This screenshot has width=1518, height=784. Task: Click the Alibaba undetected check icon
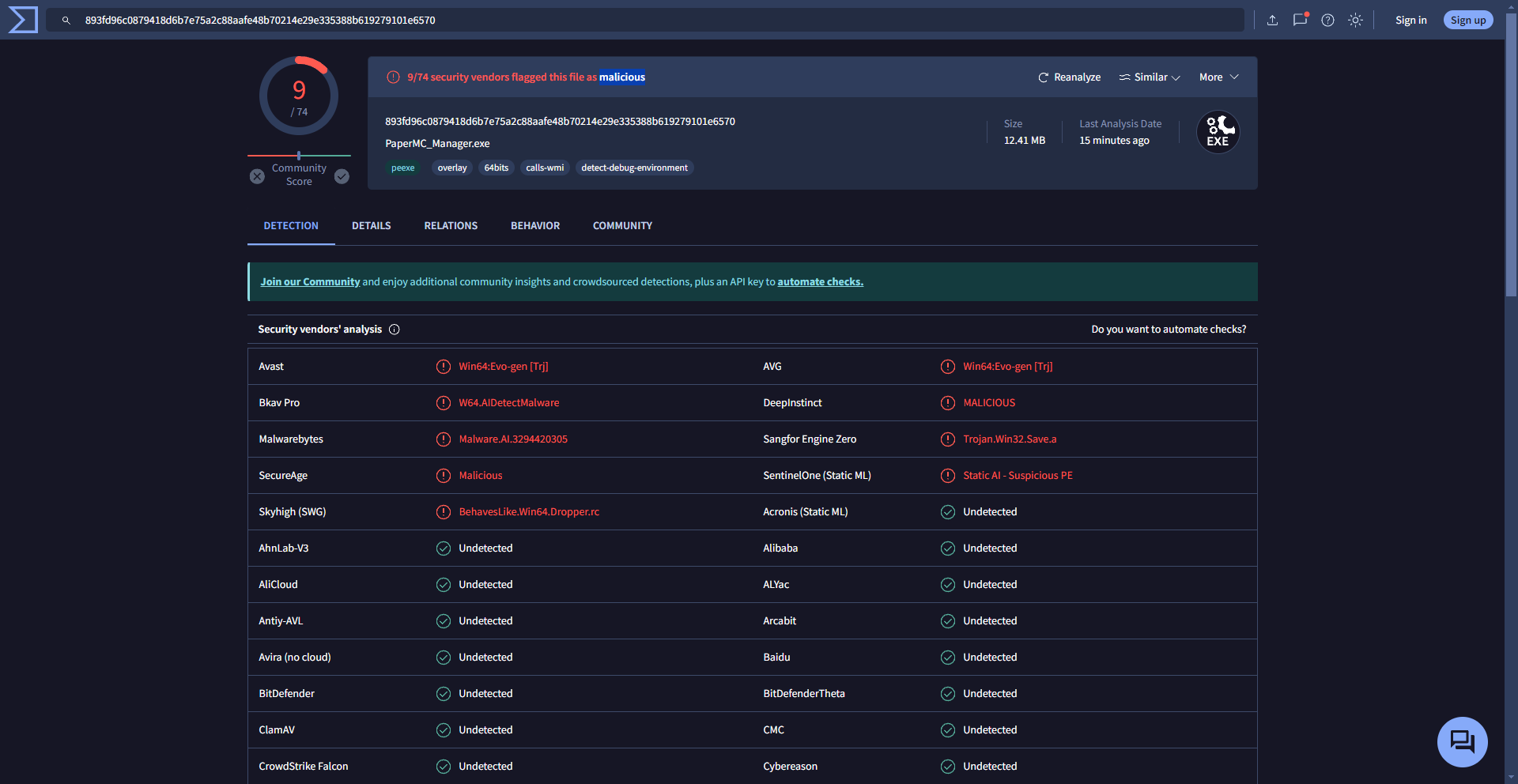coord(948,548)
